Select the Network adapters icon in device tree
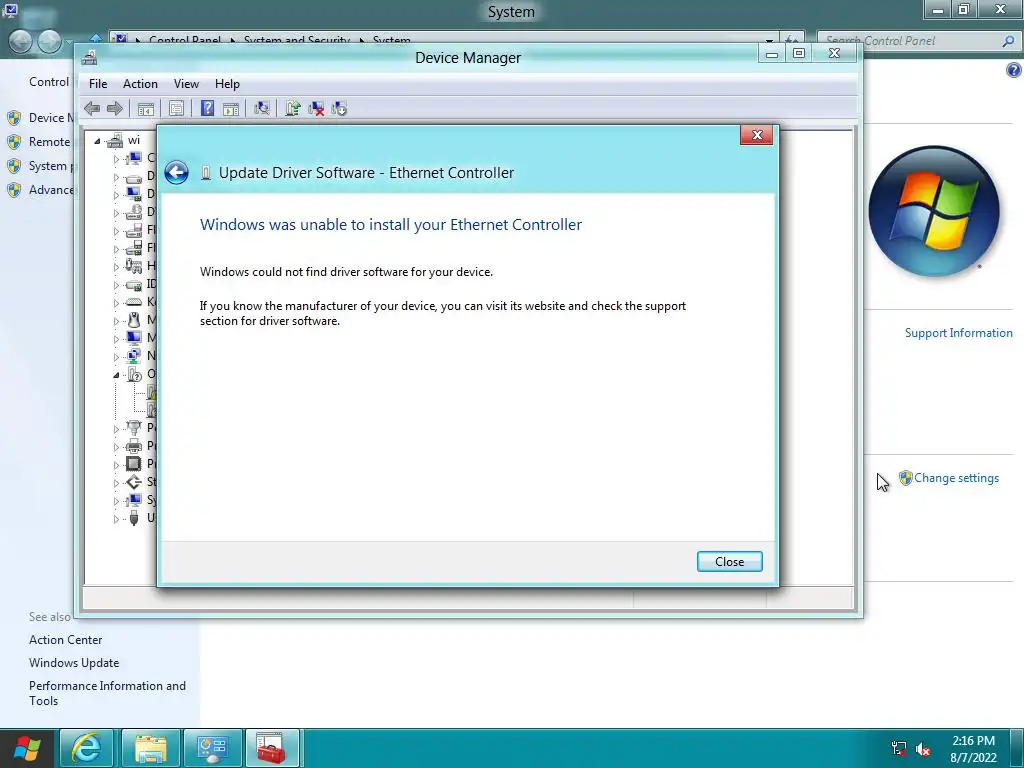 [x=133, y=356]
